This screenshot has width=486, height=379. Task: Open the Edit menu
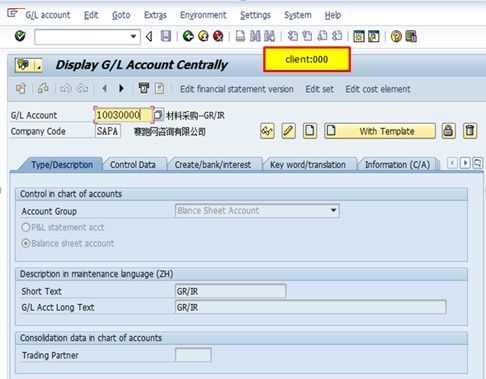tap(91, 15)
